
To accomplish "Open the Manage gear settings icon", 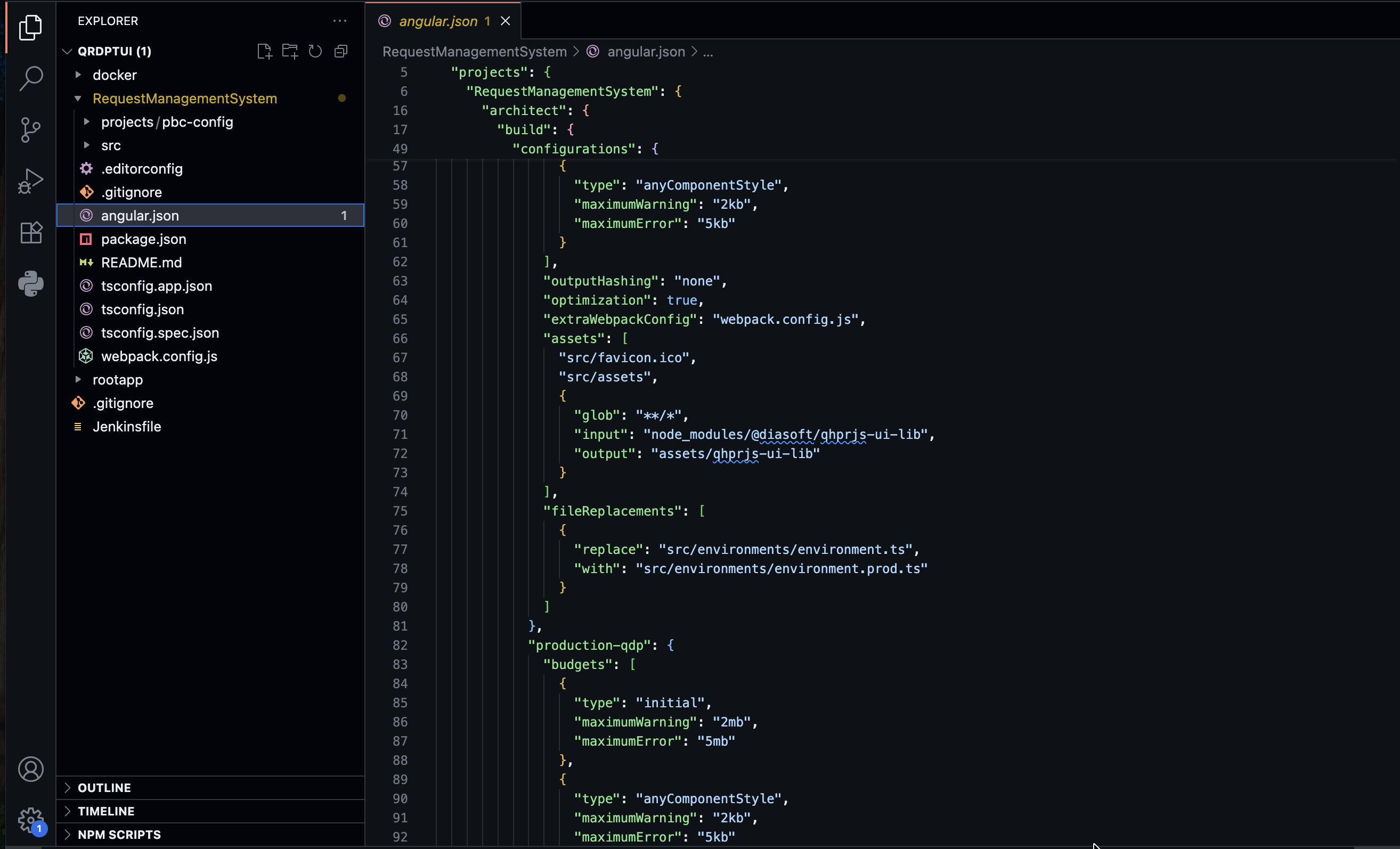I will pos(31,820).
